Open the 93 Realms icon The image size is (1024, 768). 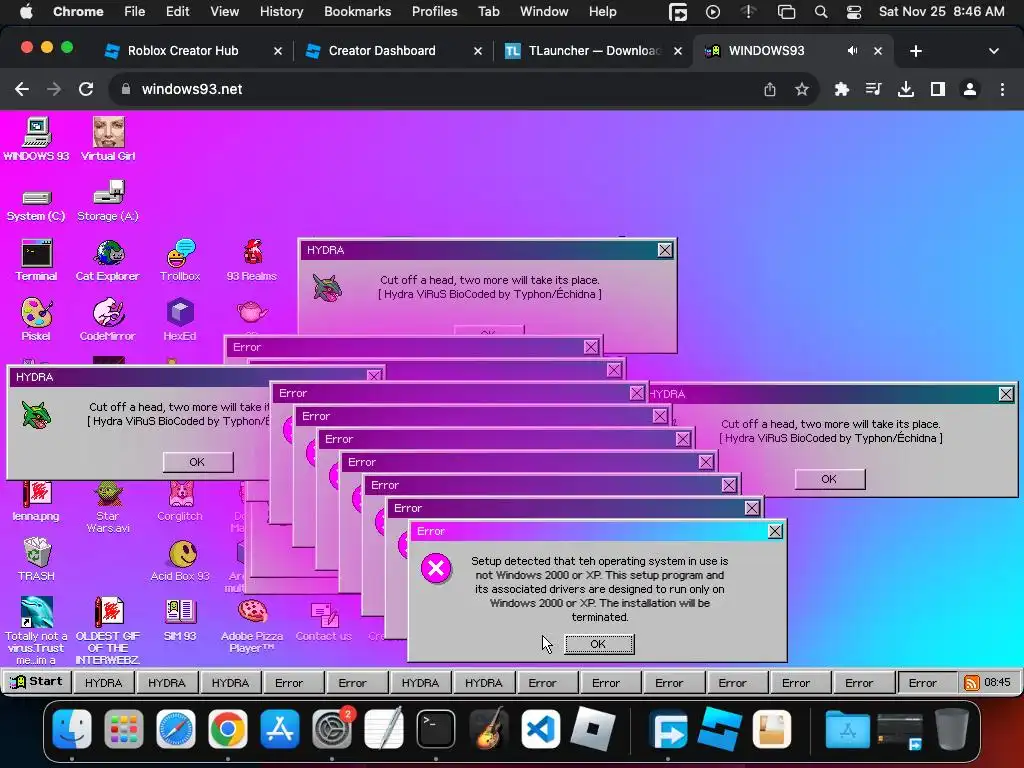[x=252, y=260]
